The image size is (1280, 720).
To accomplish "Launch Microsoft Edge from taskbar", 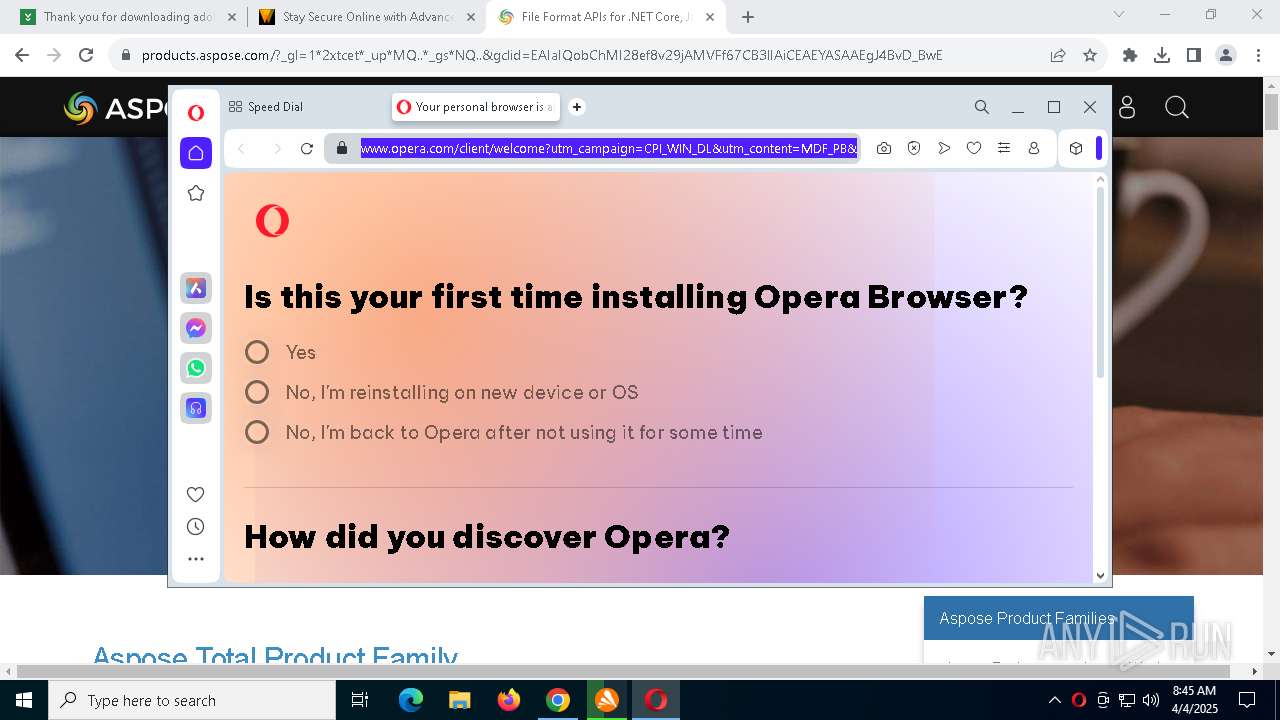I will tap(411, 700).
